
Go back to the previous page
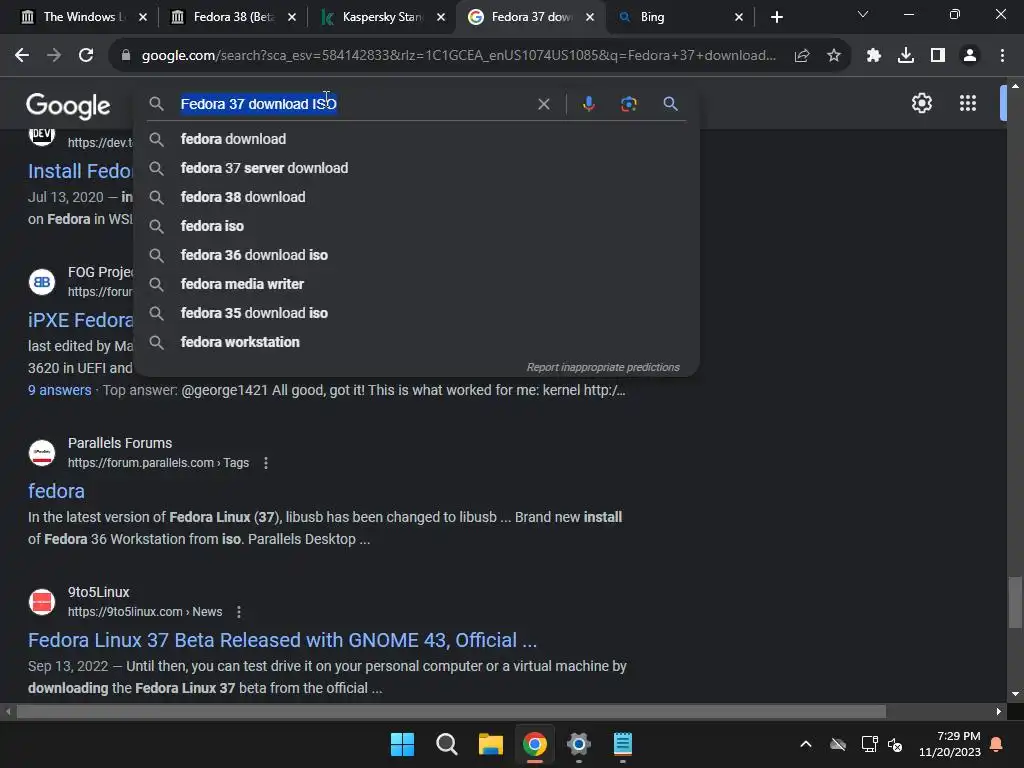tap(22, 56)
